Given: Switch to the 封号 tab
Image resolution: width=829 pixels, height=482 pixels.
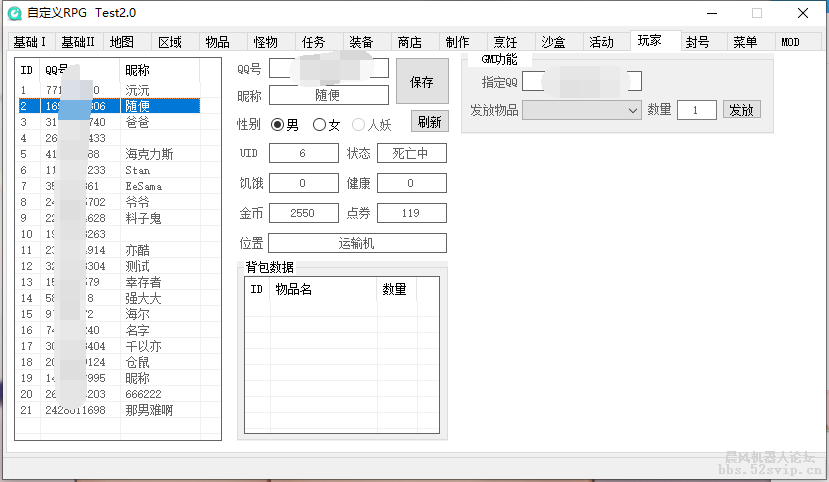Looking at the screenshot, I should pyautogui.click(x=697, y=42).
